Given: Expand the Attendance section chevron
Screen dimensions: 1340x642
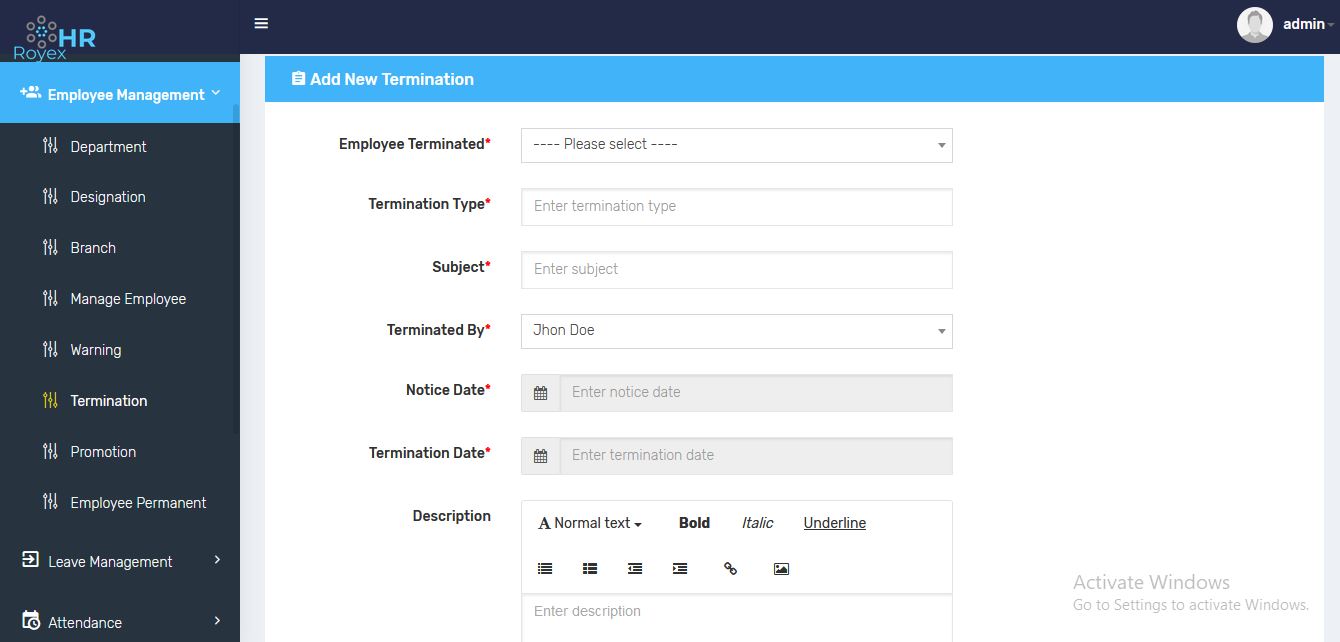Looking at the screenshot, I should [217, 621].
